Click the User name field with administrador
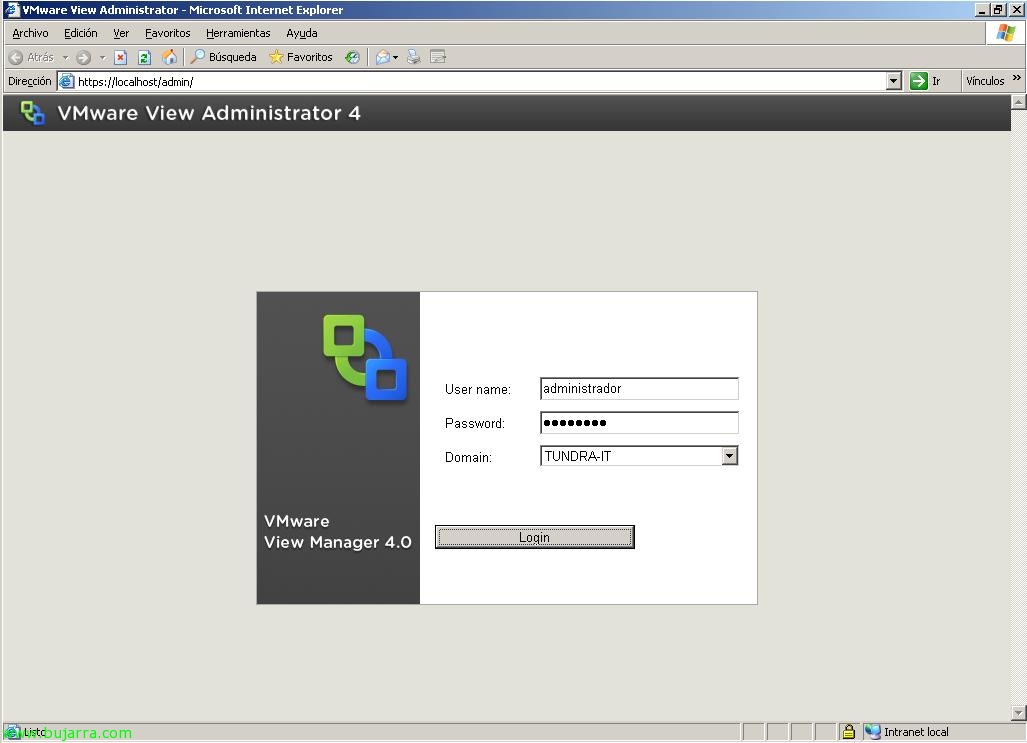Screen dimensions: 1027x743 (x=639, y=389)
